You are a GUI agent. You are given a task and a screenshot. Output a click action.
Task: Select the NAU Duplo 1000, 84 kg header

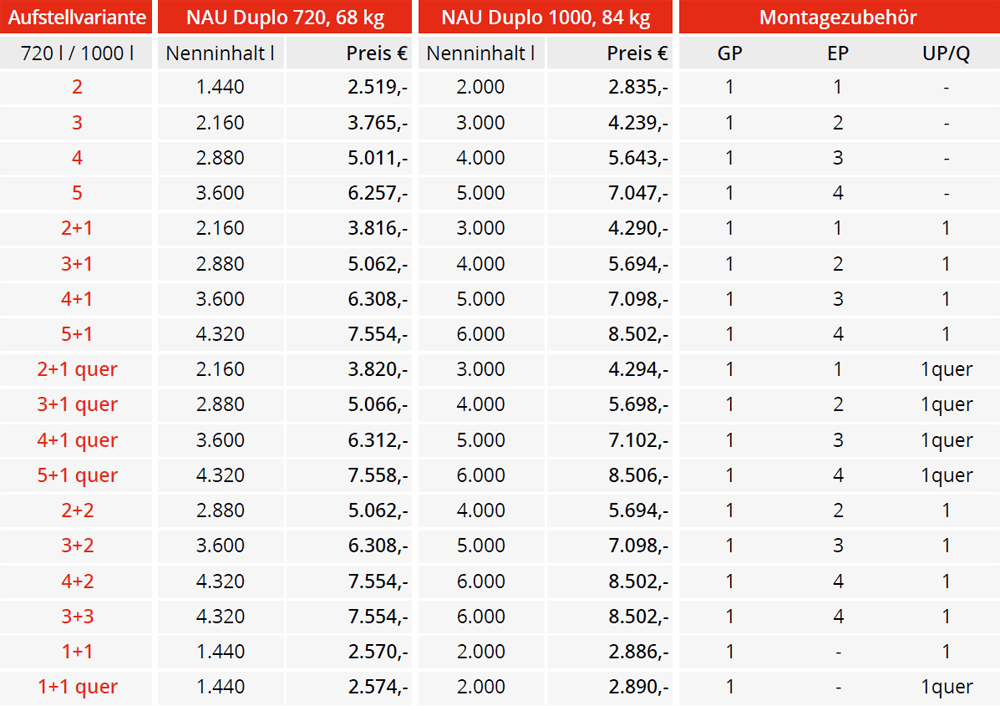coord(545,17)
